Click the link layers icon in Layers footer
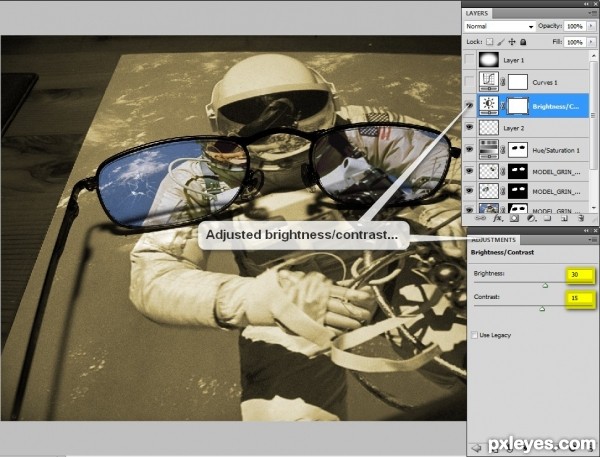The image size is (600, 457). coord(480,218)
